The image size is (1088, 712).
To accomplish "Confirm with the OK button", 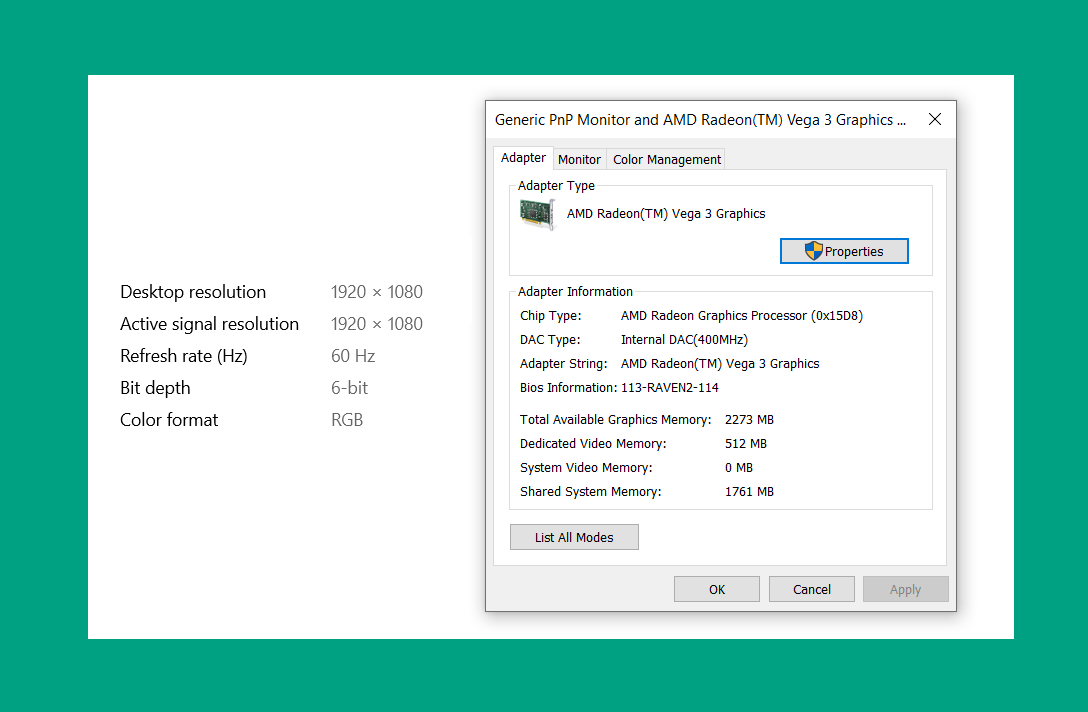I will tap(717, 589).
